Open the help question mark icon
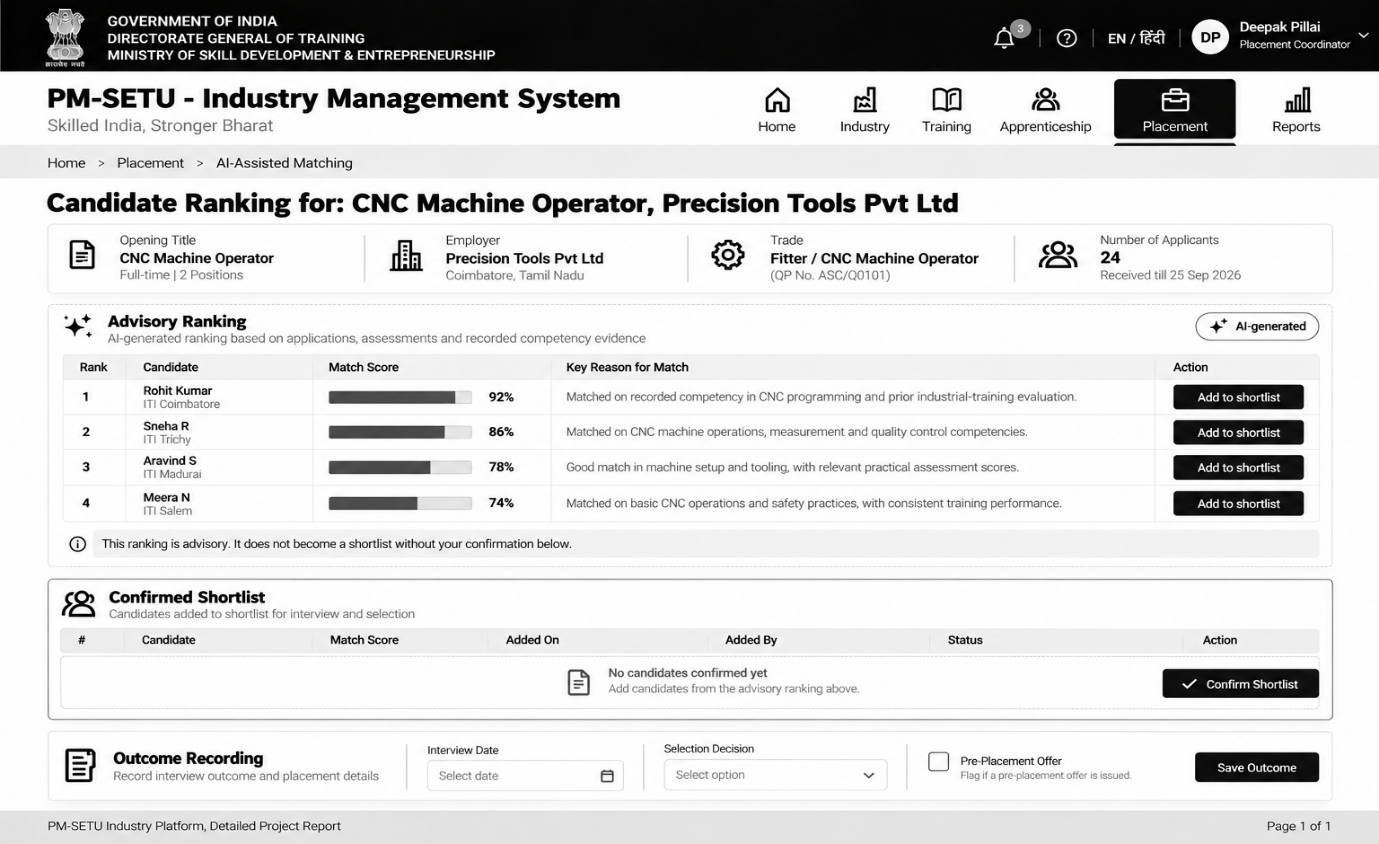Image resolution: width=1379 pixels, height=844 pixels. (x=1067, y=38)
